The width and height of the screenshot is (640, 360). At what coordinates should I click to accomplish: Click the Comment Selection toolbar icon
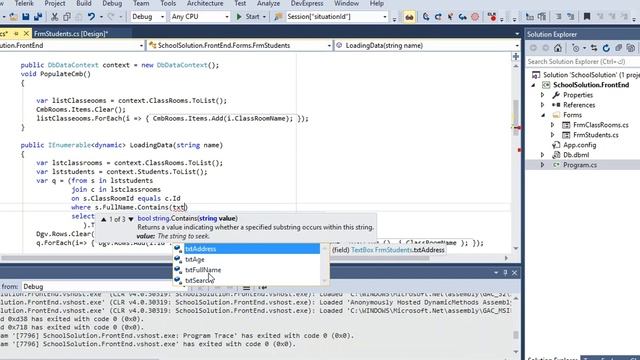(x=558, y=17)
